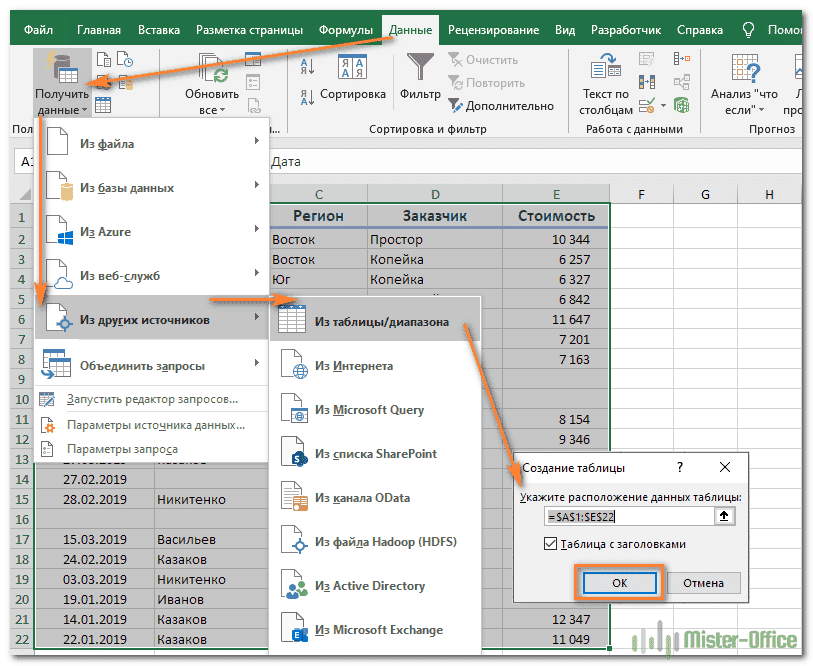813x666 pixels.
Task: Click the table data range input field
Action: tap(628, 517)
